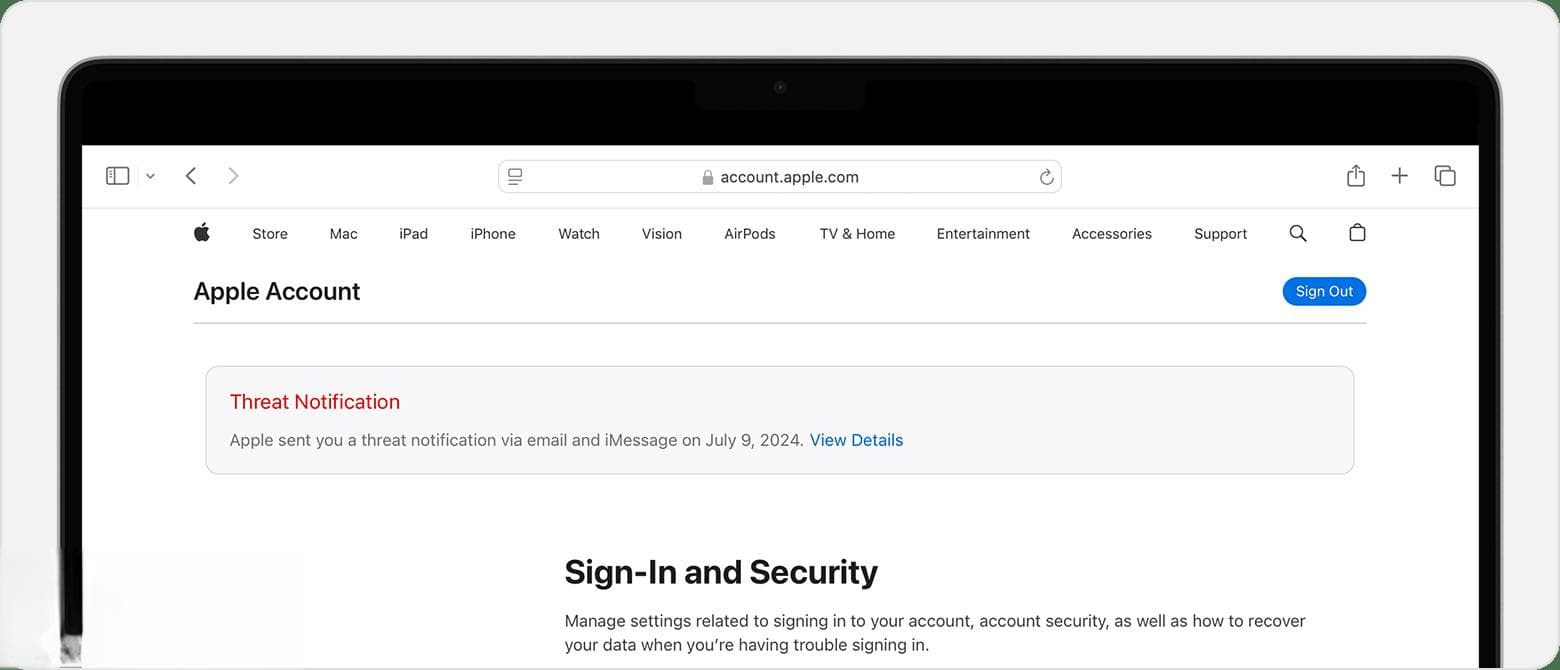Go to the AirPods section

click(x=750, y=234)
